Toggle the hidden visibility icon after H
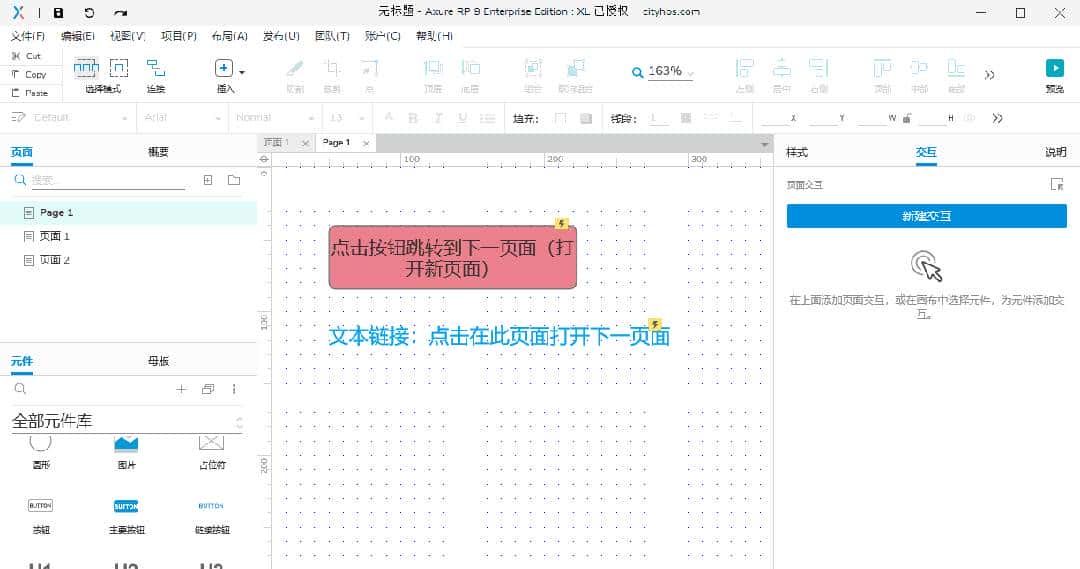This screenshot has width=1080, height=569. coord(970,118)
